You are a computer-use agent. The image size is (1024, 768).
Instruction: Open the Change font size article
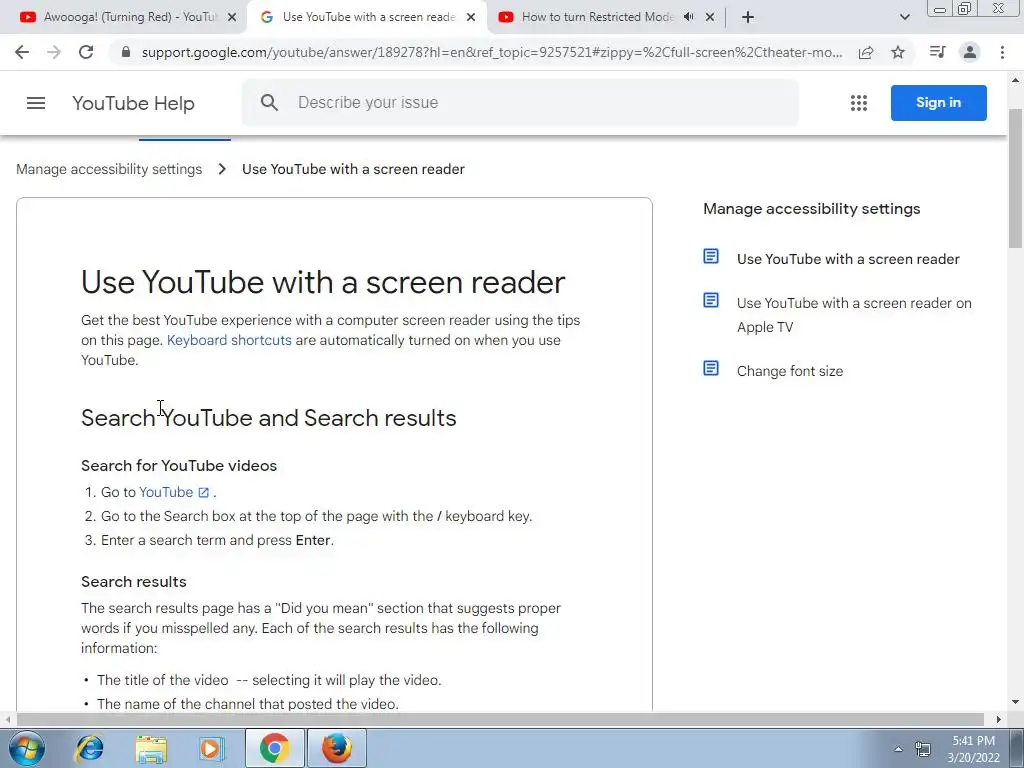tap(790, 371)
